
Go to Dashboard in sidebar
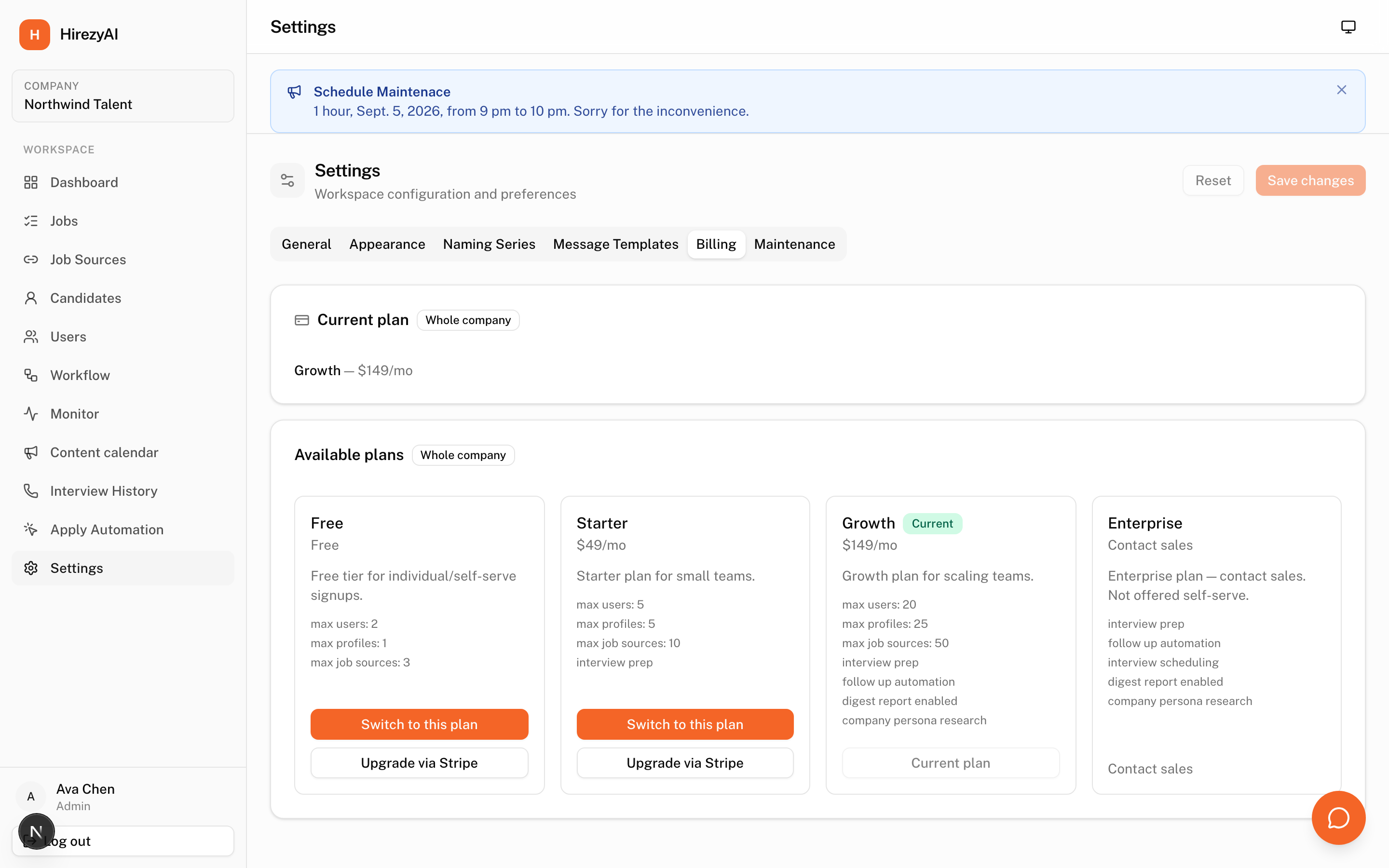(123, 183)
